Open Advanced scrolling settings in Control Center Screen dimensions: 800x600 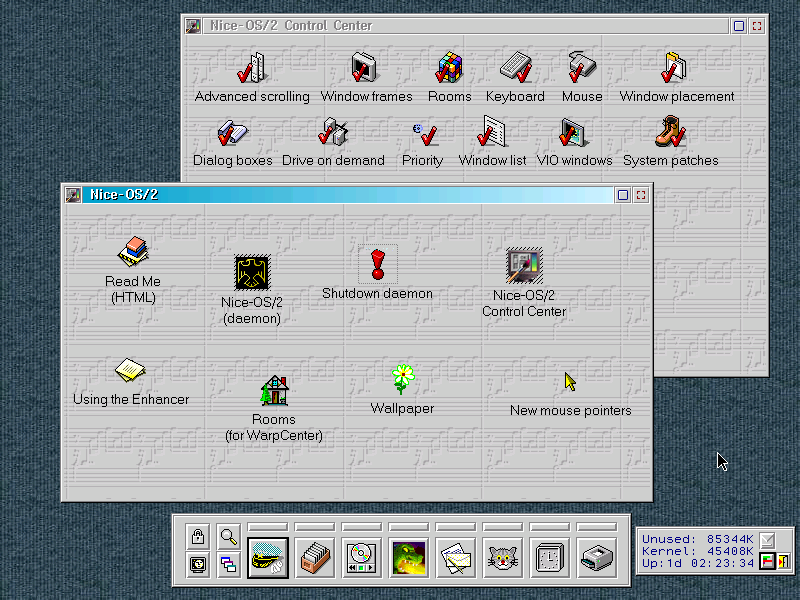coord(252,67)
